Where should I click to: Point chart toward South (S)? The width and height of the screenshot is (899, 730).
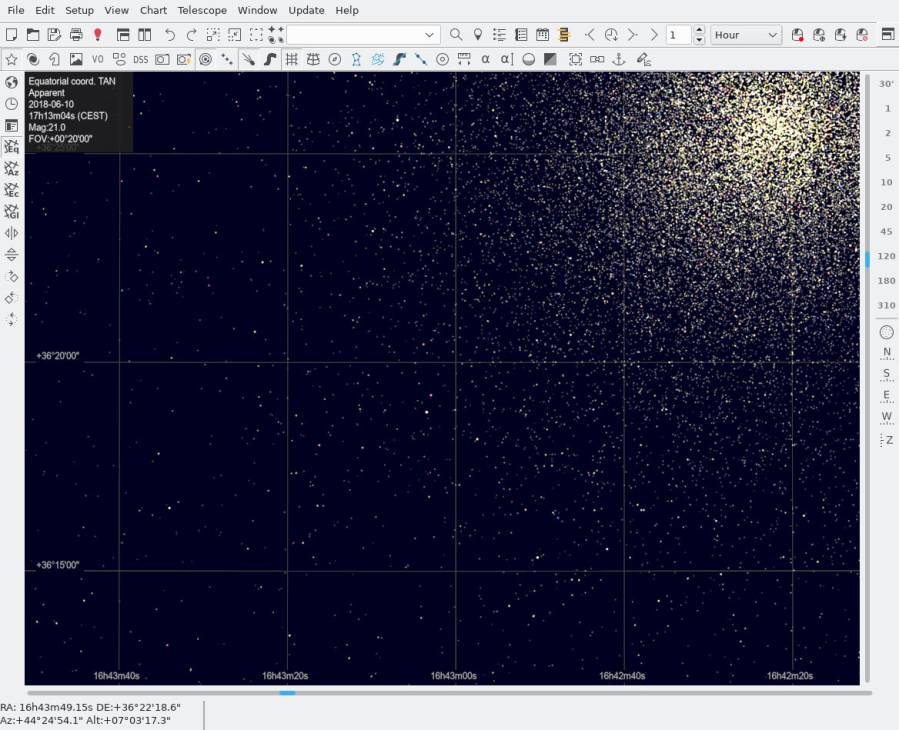887,375
